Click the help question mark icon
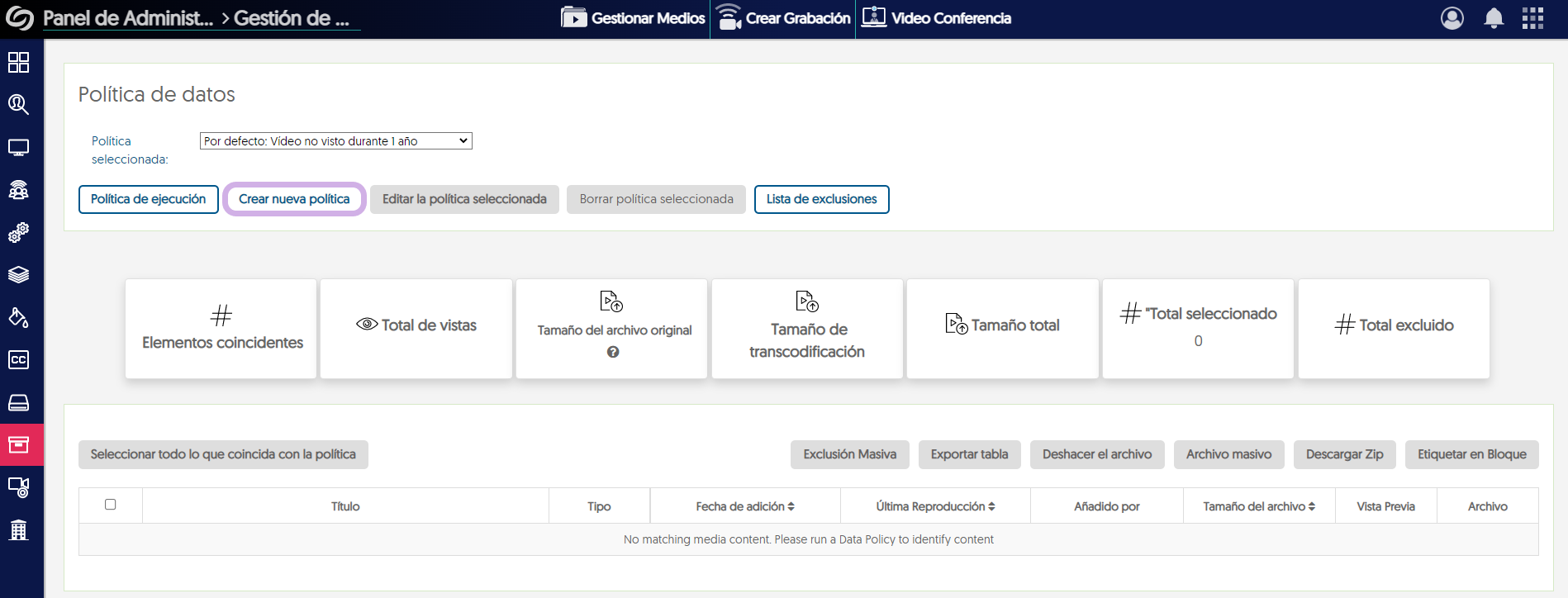 pos(613,352)
